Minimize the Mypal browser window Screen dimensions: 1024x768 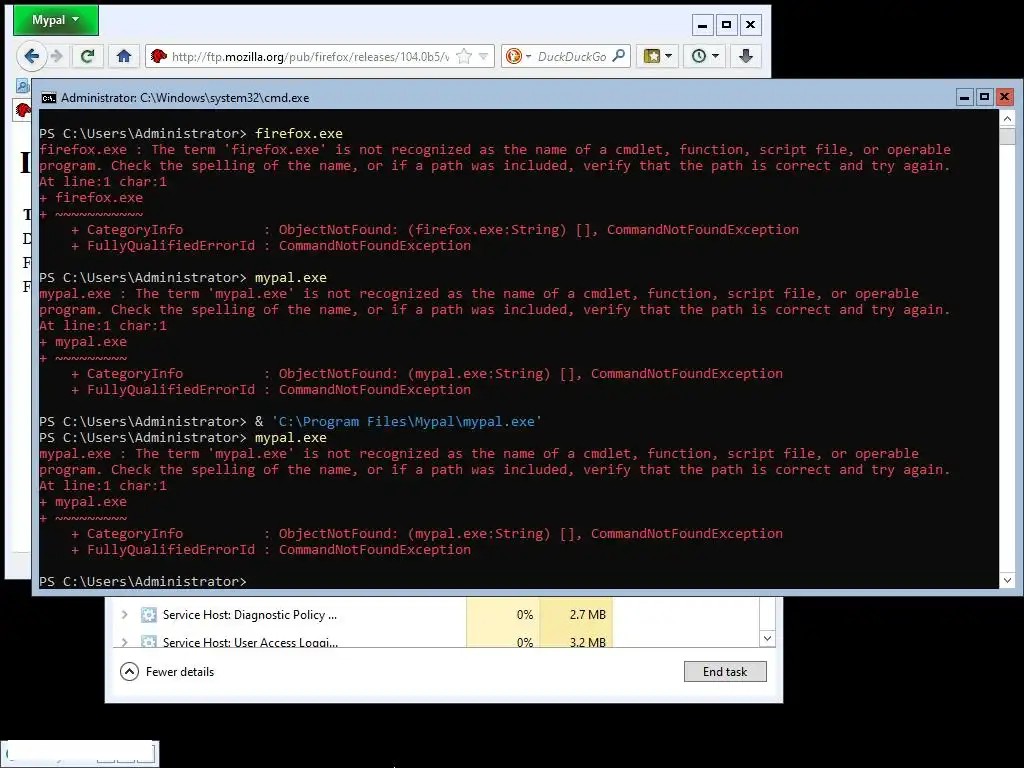pos(703,25)
